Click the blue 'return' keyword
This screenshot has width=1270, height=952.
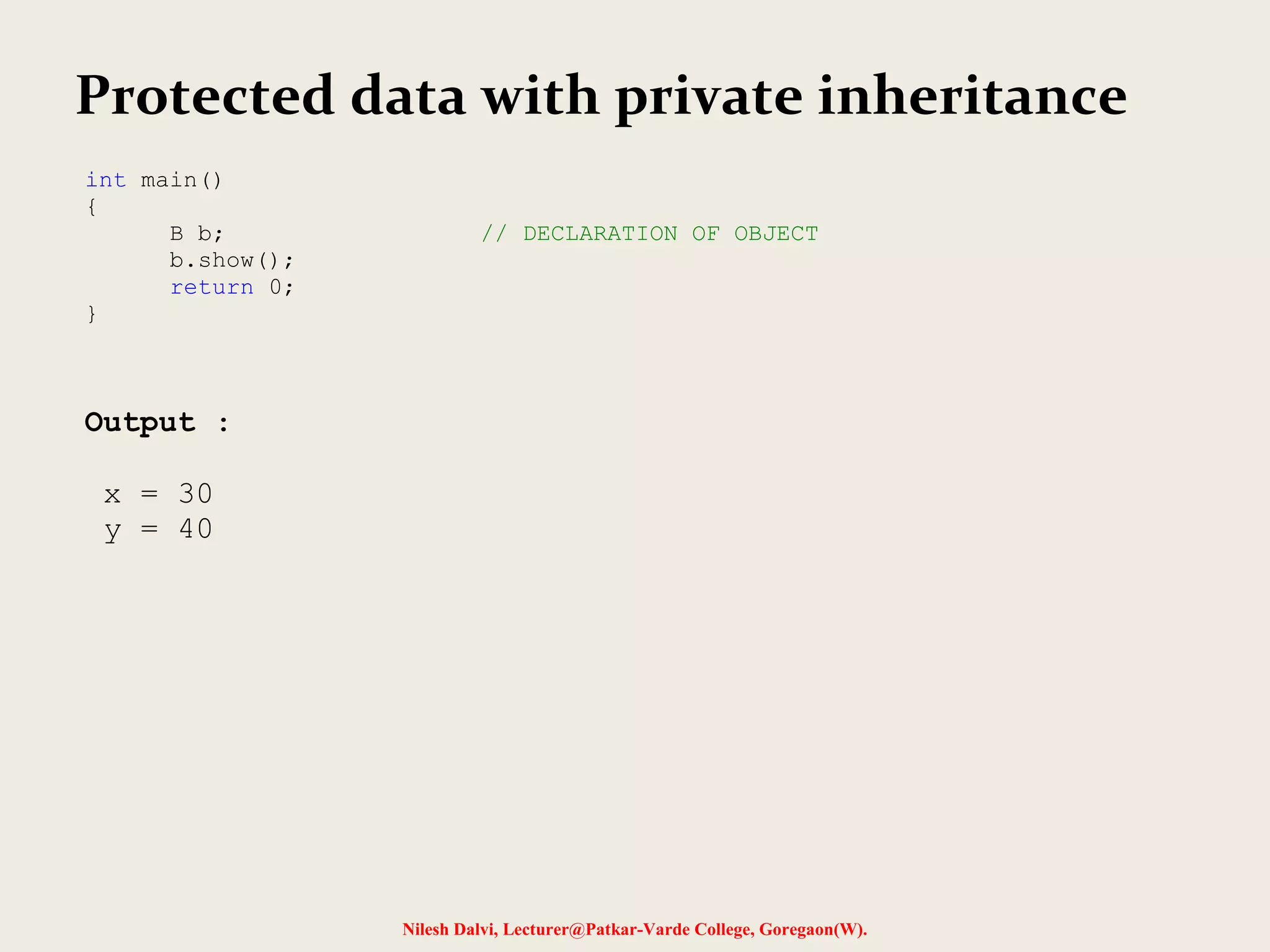coord(212,287)
